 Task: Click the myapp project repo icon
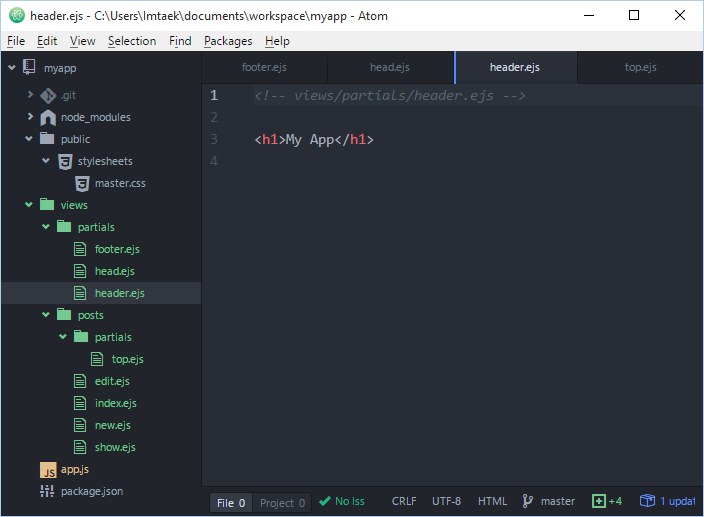coord(29,67)
